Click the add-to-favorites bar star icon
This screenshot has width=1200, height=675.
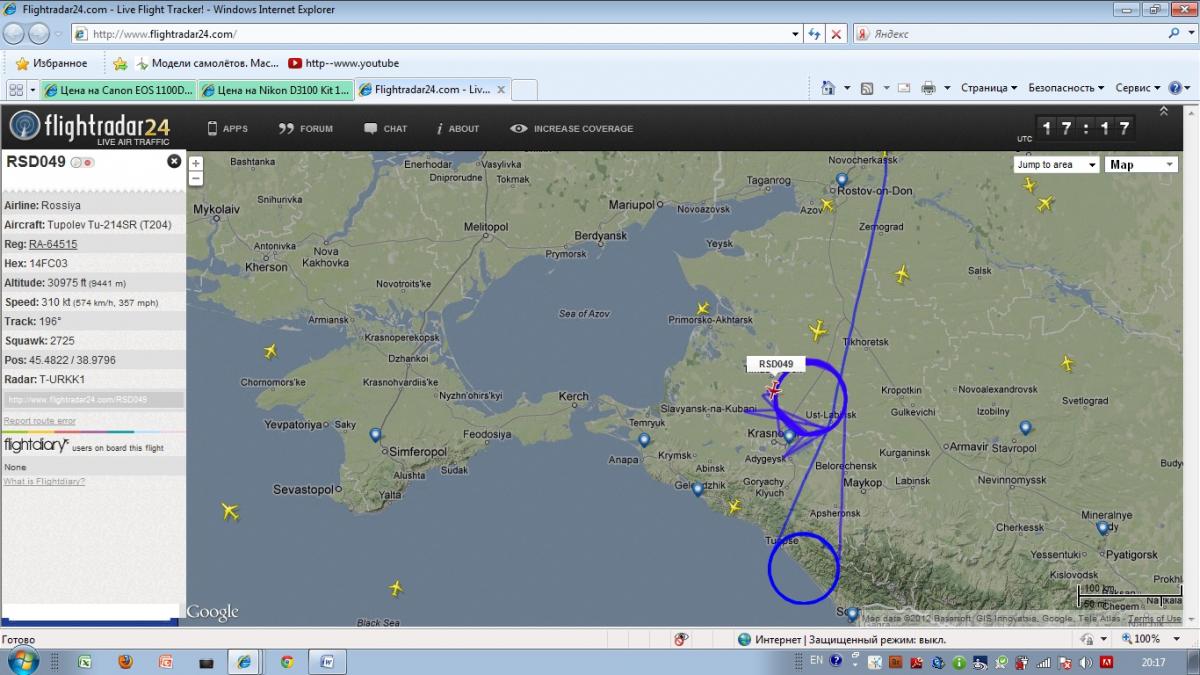point(120,63)
